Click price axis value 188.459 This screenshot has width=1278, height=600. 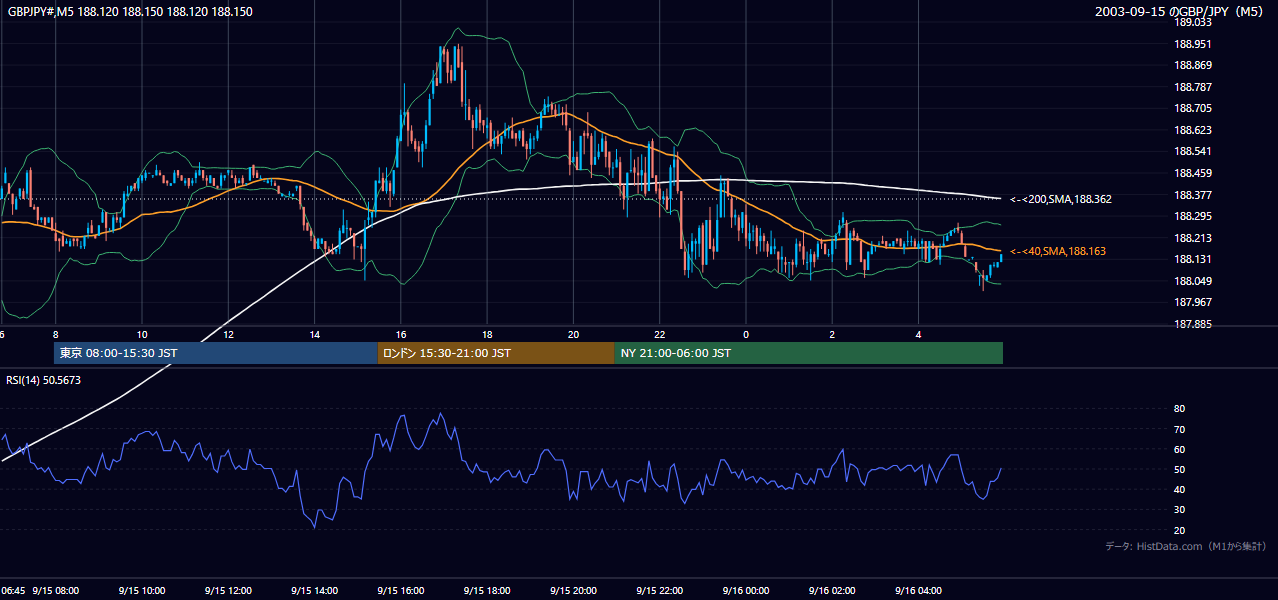tap(1192, 173)
